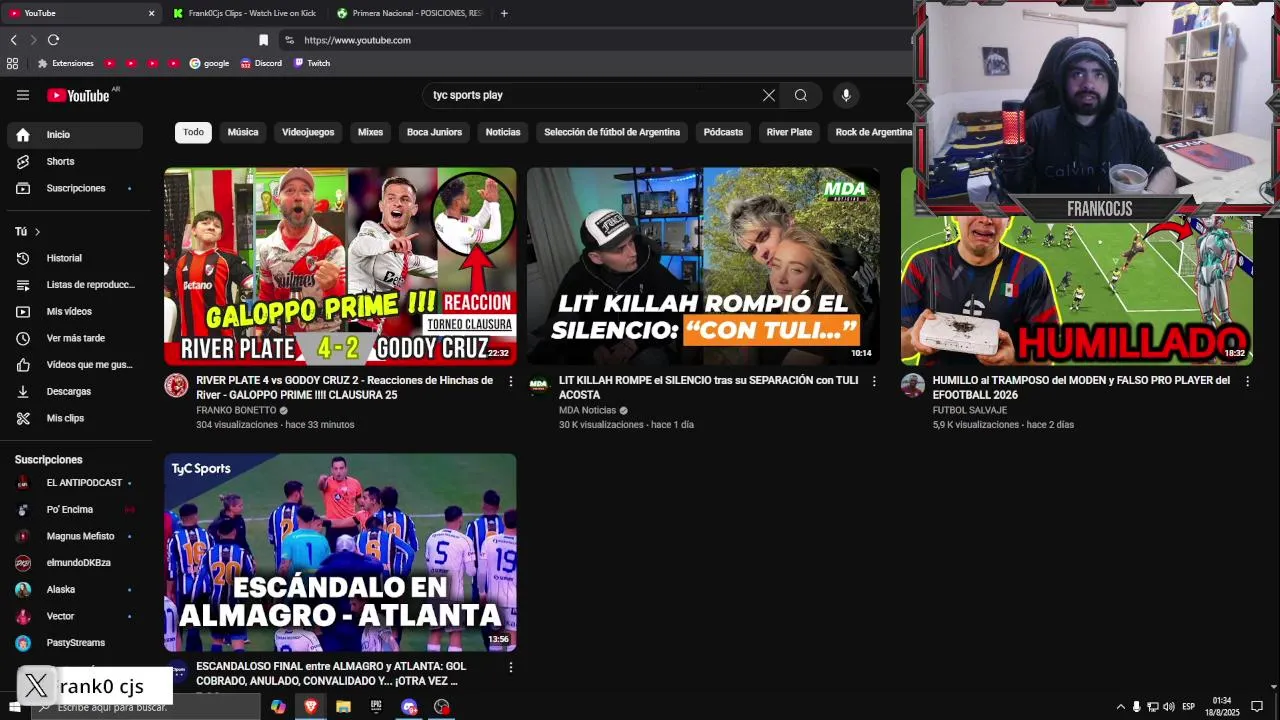Switch to the Primera Nacional tab
The image size is (1280, 720).
click(x=409, y=13)
